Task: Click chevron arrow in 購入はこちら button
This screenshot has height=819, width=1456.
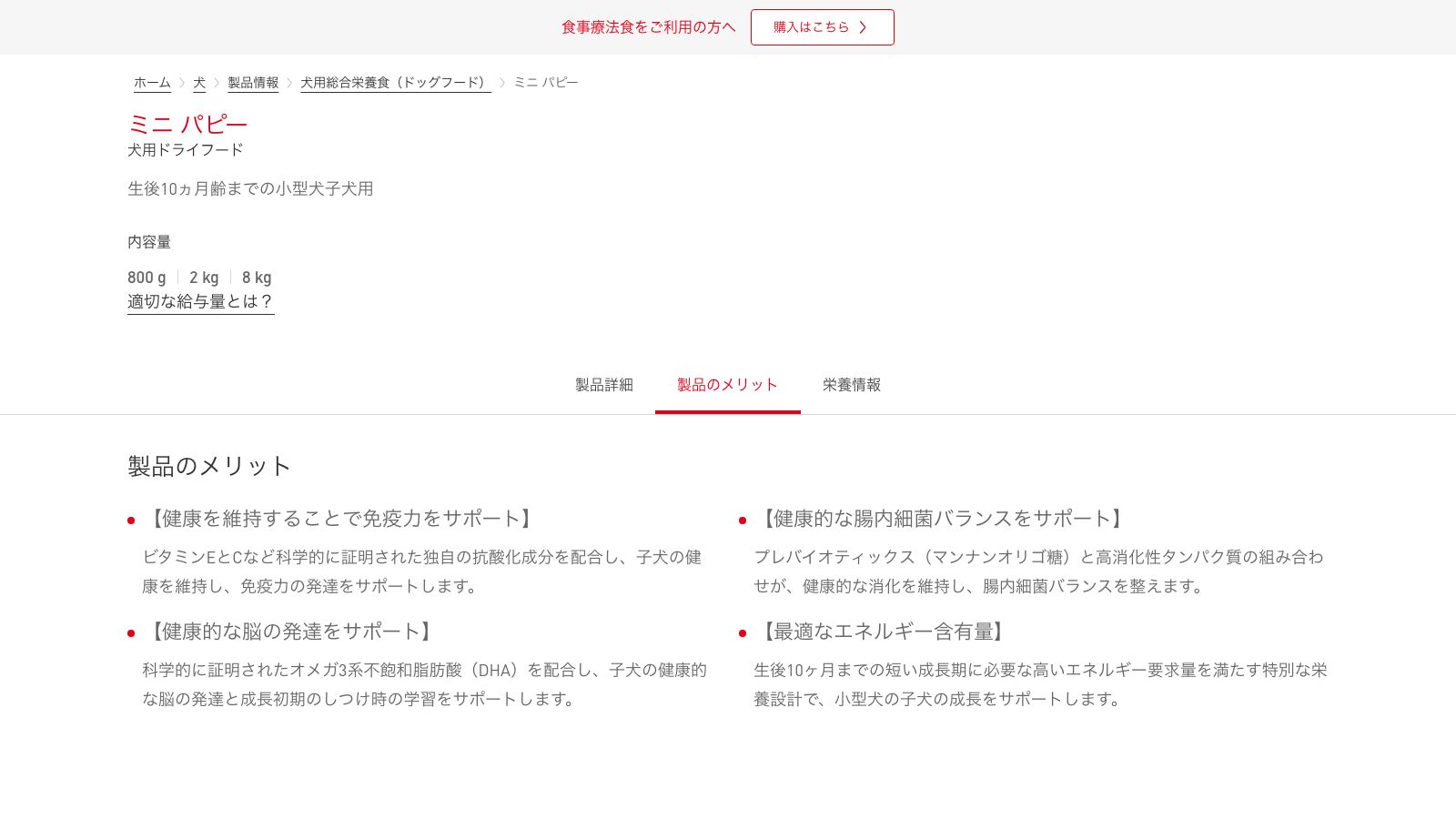Action: (x=863, y=27)
